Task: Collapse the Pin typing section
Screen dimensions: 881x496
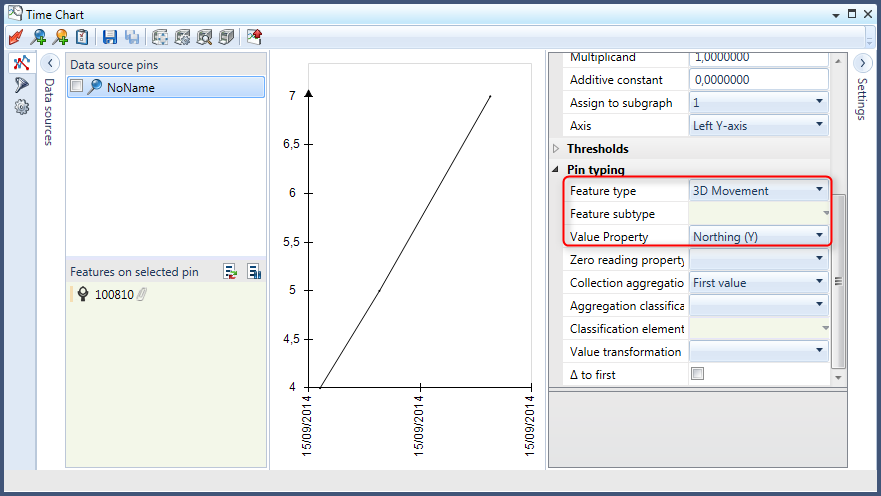Action: 556,170
